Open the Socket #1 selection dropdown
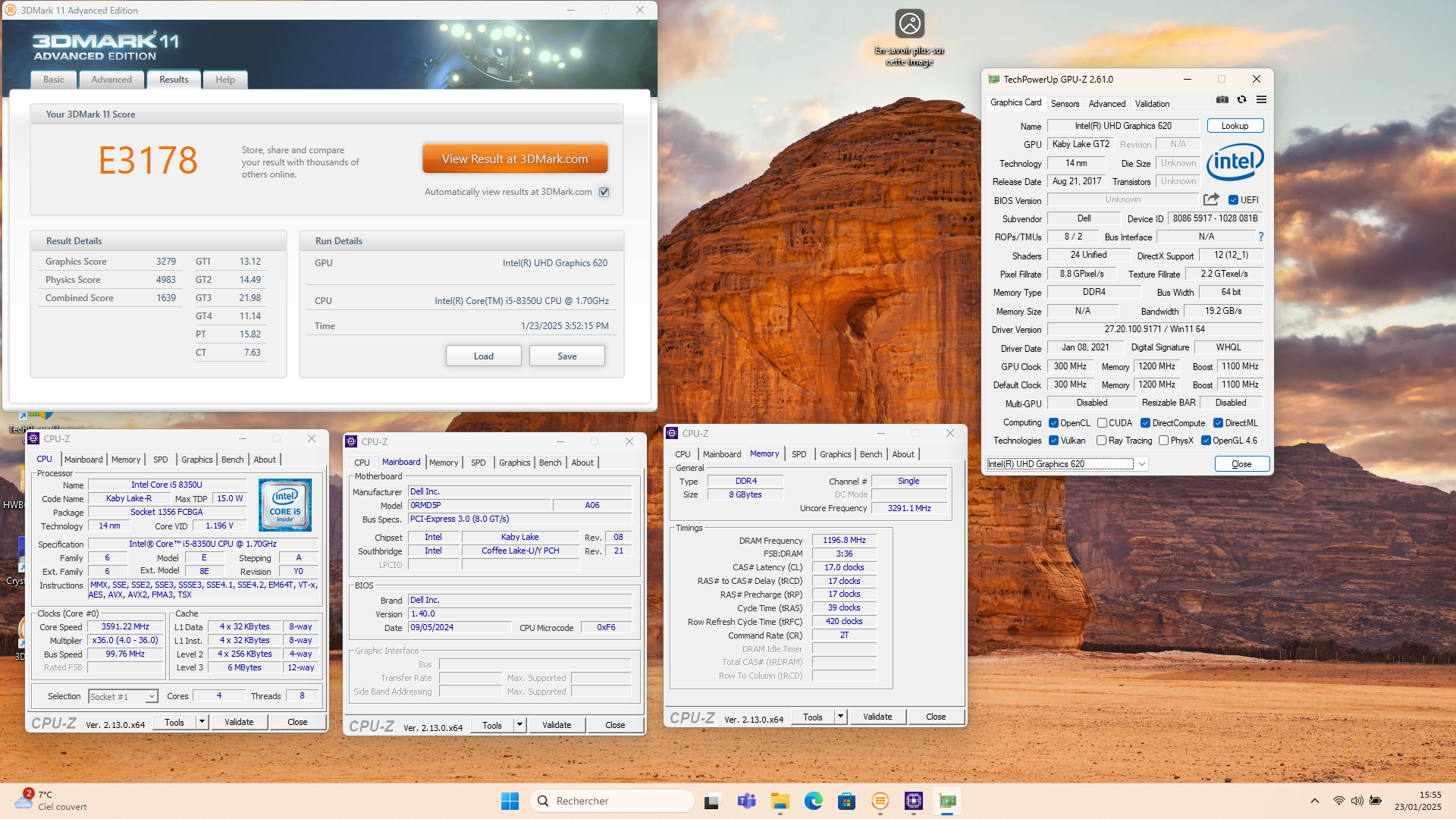This screenshot has height=819, width=1456. [123, 696]
